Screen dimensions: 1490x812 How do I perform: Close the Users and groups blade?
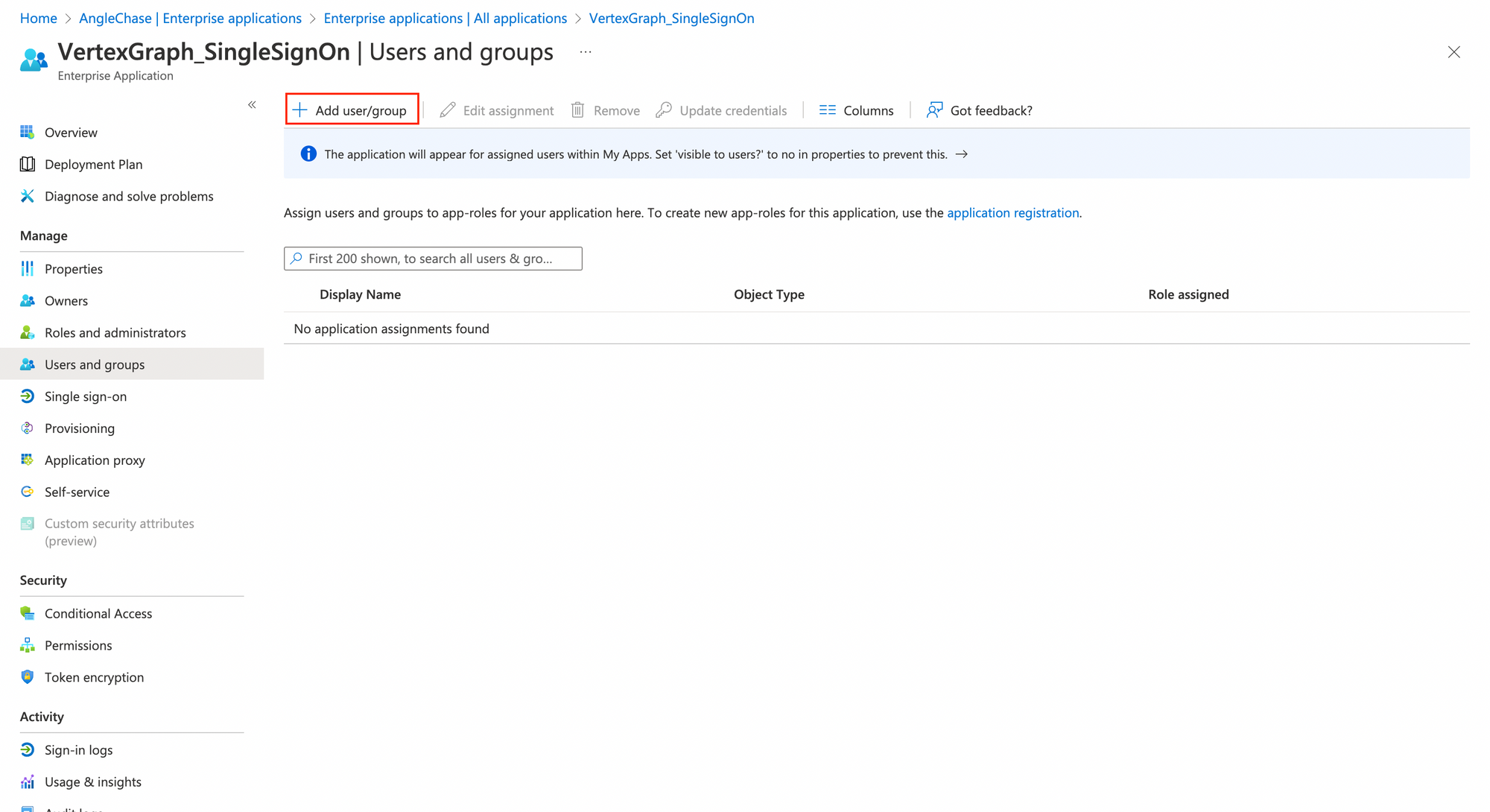pyautogui.click(x=1453, y=52)
